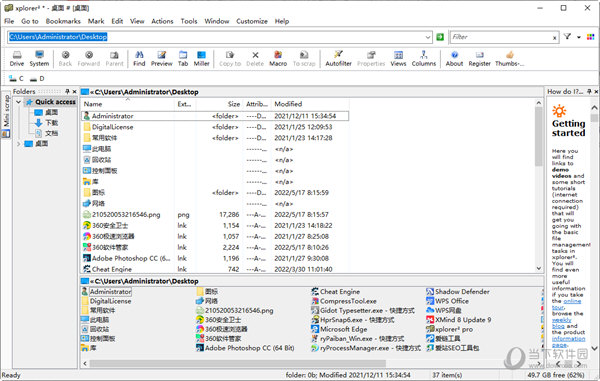
Task: Click the filter funnel icon
Action: point(567,37)
